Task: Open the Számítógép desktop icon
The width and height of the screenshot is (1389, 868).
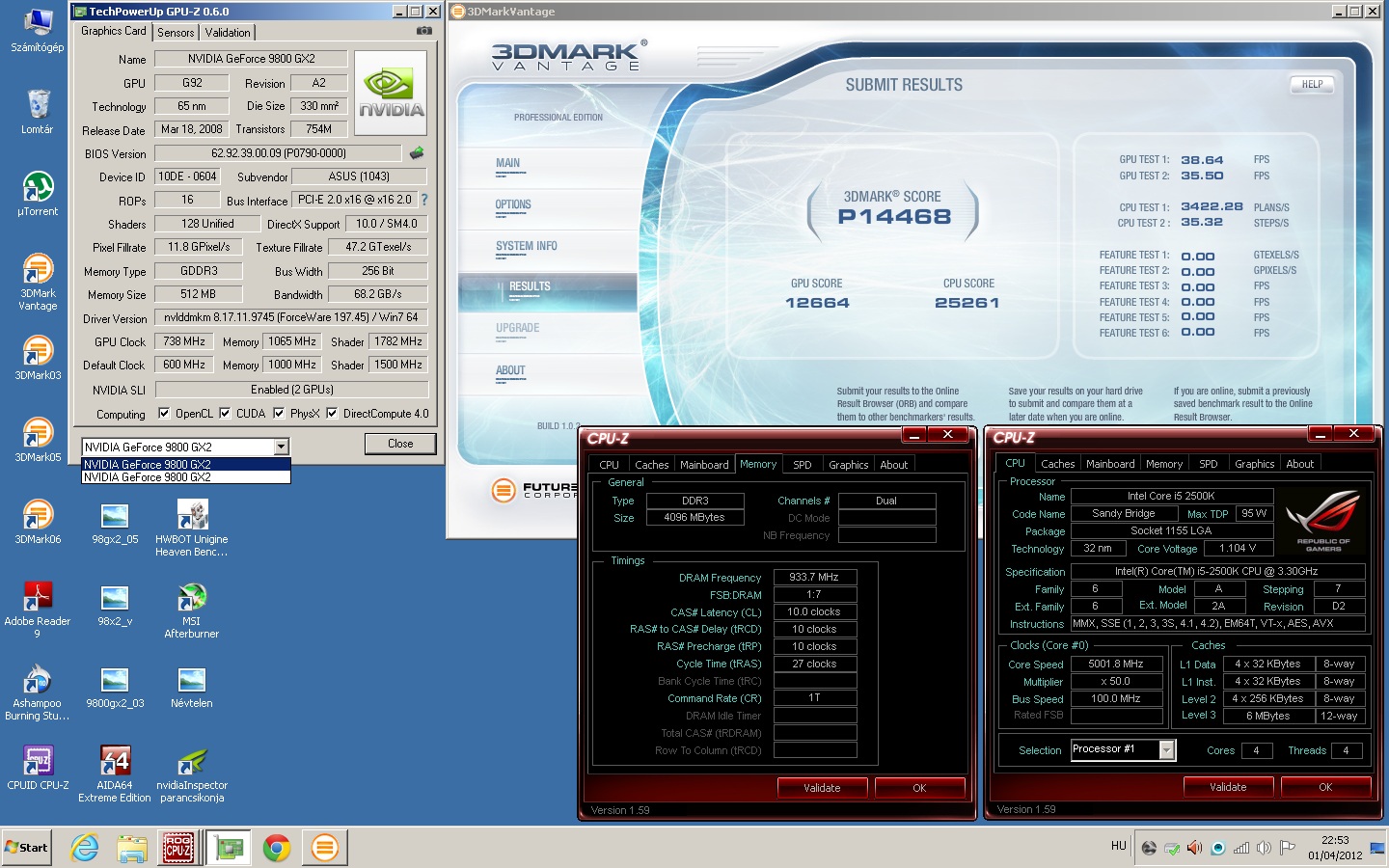Action: tap(38, 31)
